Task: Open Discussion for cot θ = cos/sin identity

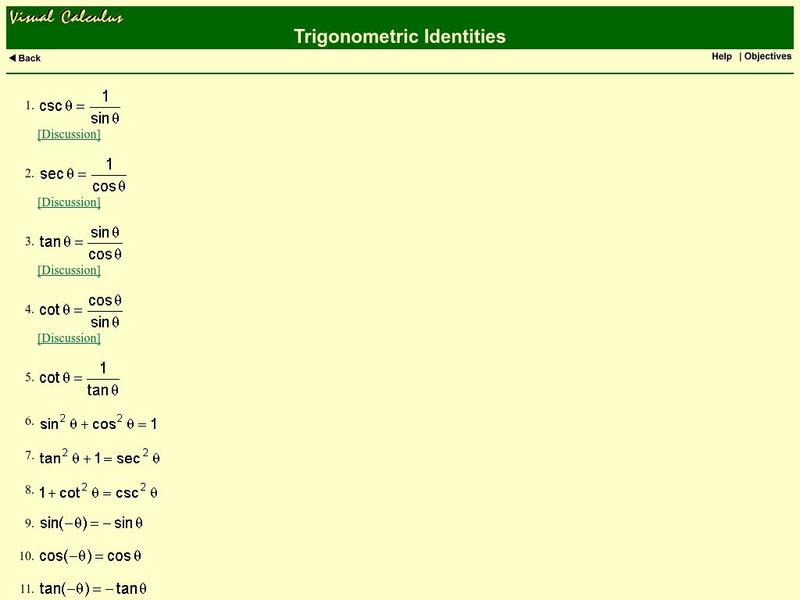Action: (x=69, y=338)
